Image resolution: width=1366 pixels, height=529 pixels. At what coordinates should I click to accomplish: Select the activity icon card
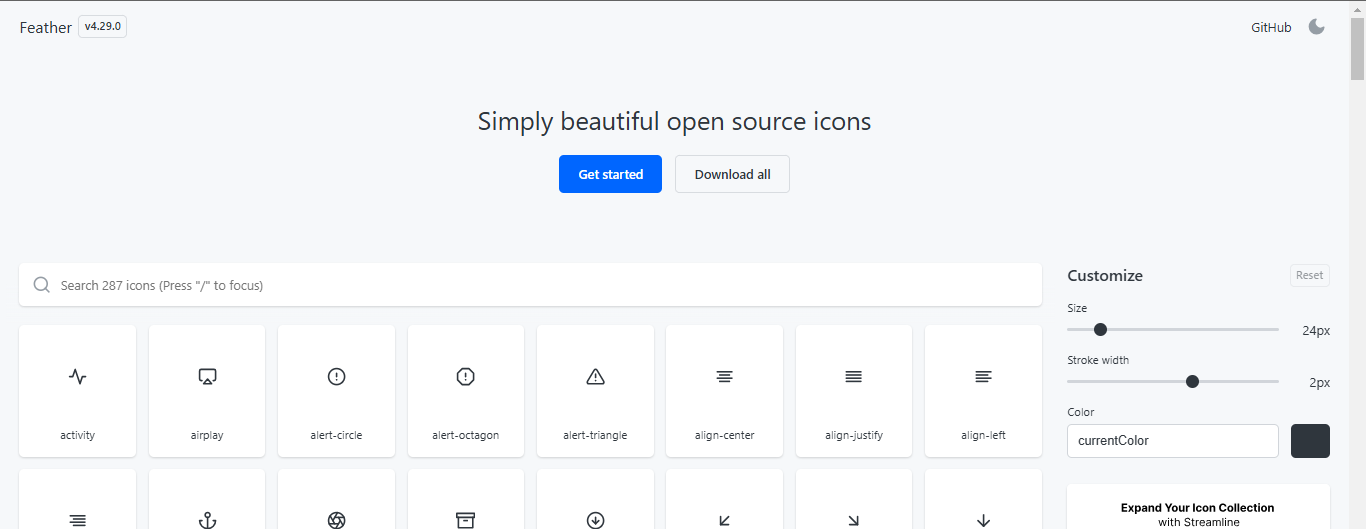pyautogui.click(x=77, y=391)
